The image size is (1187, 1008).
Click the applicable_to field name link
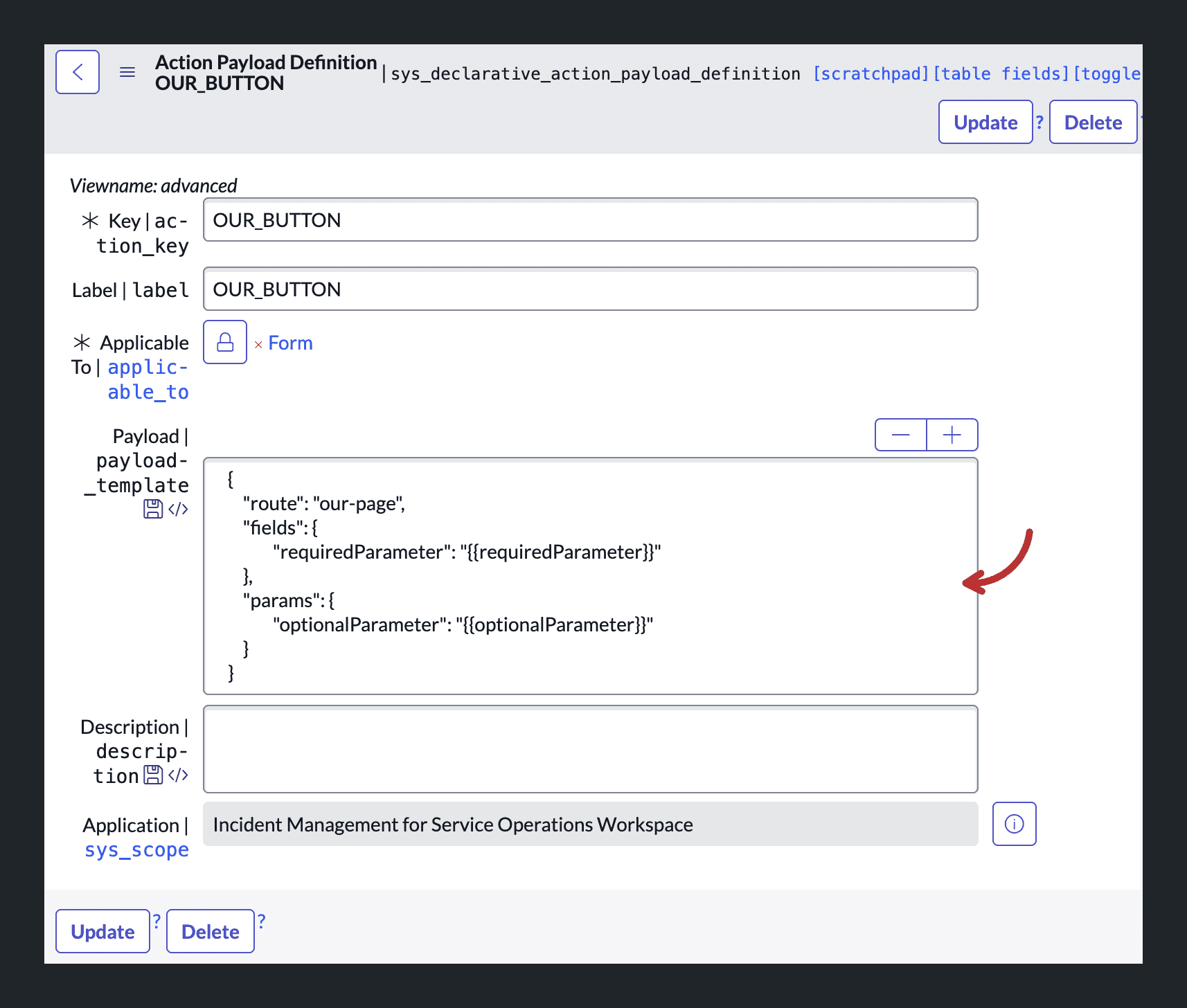pos(148,379)
